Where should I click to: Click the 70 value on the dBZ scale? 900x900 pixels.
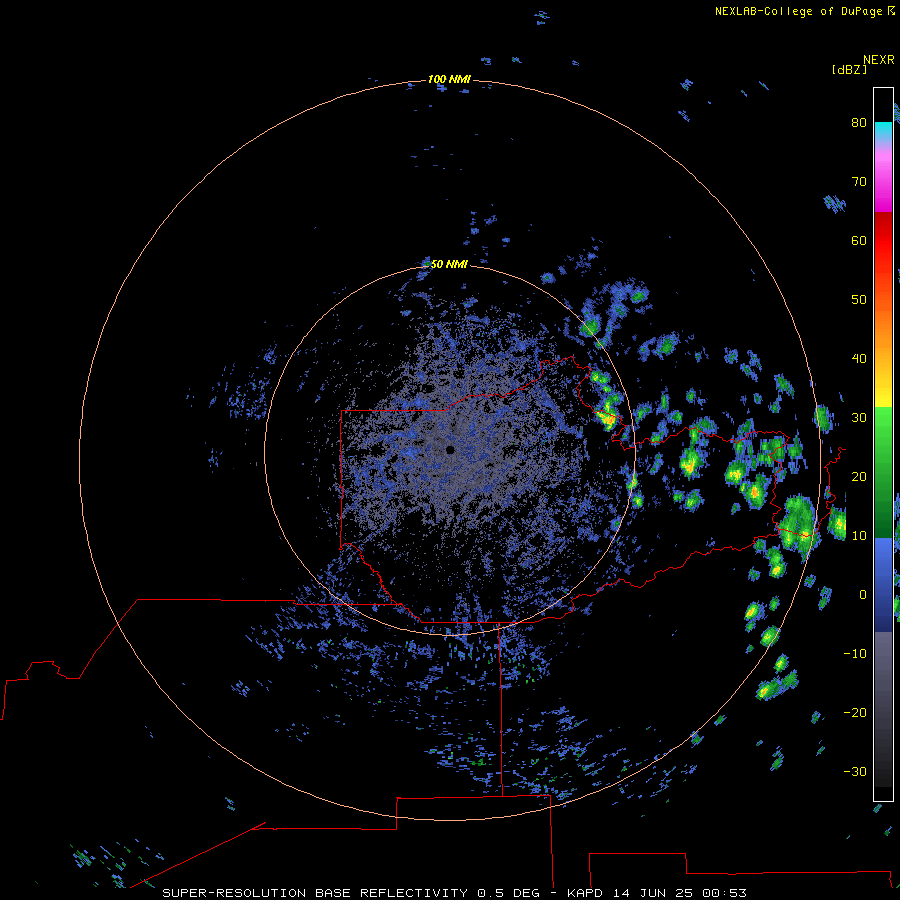click(x=859, y=181)
